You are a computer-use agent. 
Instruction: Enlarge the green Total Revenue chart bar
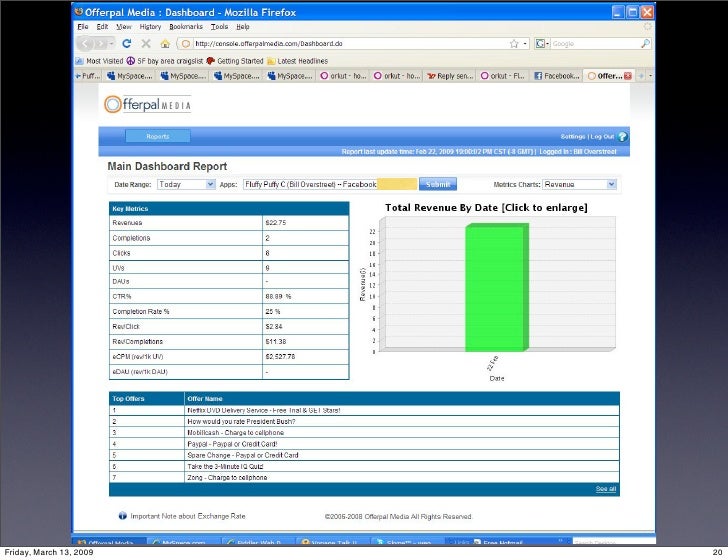(x=494, y=288)
